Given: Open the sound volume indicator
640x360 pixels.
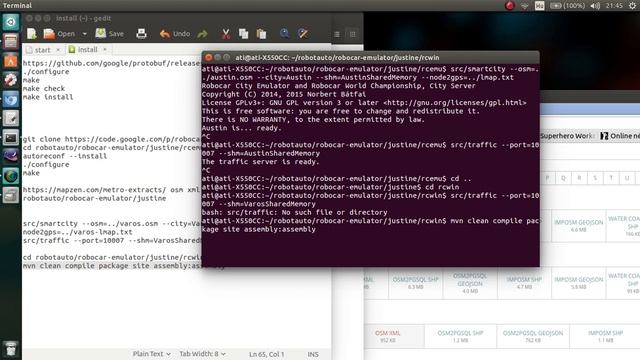Looking at the screenshot, I should 596,6.
